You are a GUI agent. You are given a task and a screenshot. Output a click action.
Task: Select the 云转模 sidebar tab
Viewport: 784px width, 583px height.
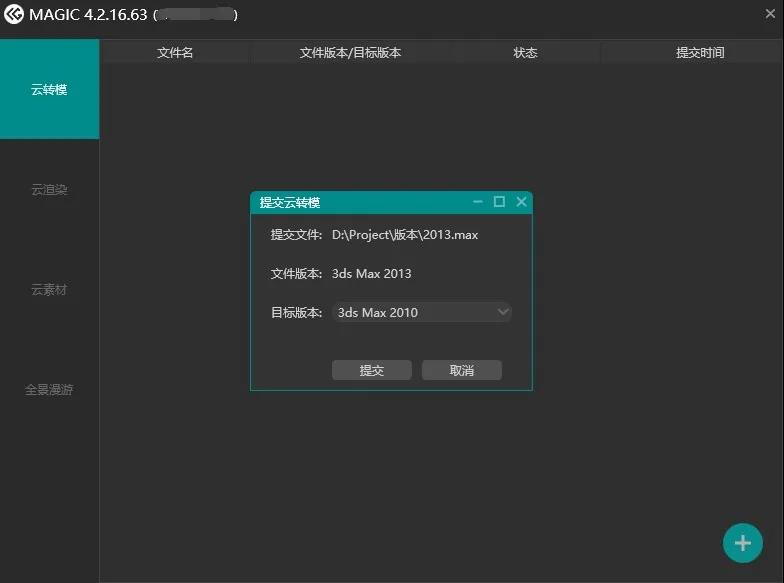pos(49,90)
